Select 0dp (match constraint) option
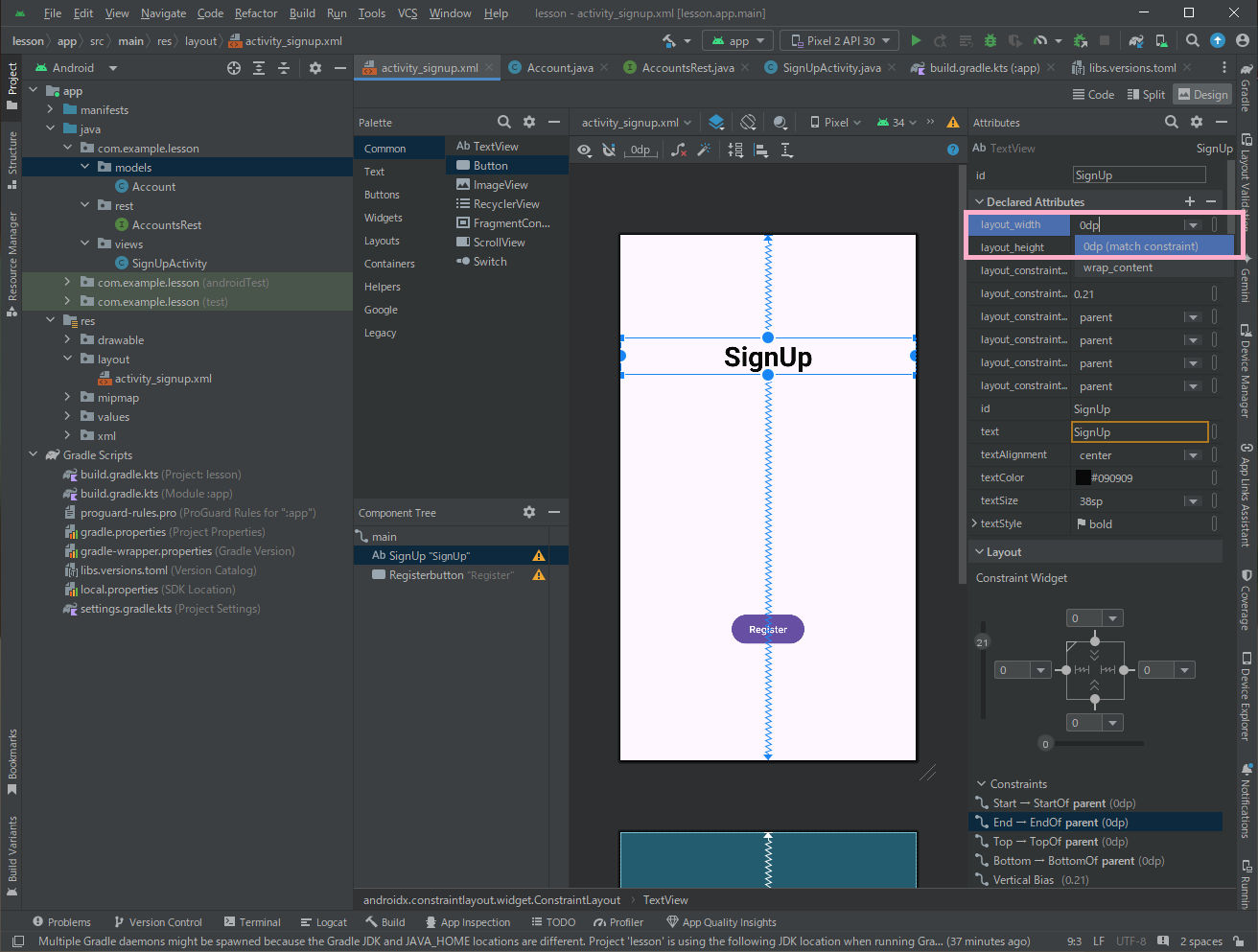 pyautogui.click(x=1153, y=246)
